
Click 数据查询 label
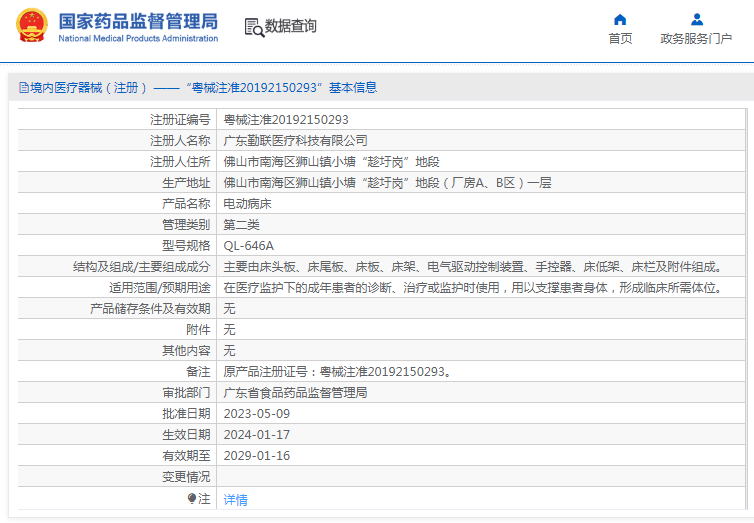point(291,26)
